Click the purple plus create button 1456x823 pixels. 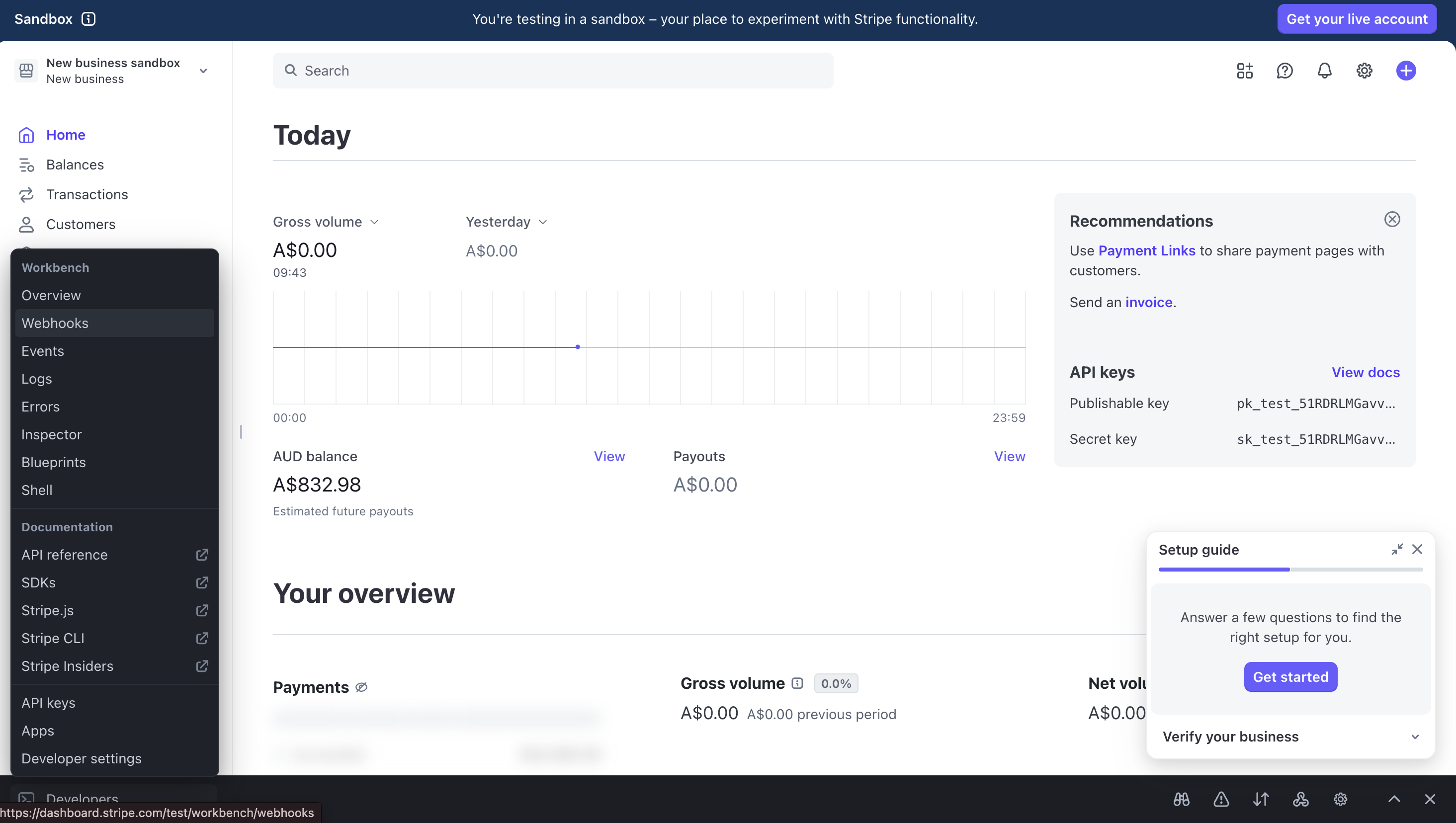[1406, 71]
